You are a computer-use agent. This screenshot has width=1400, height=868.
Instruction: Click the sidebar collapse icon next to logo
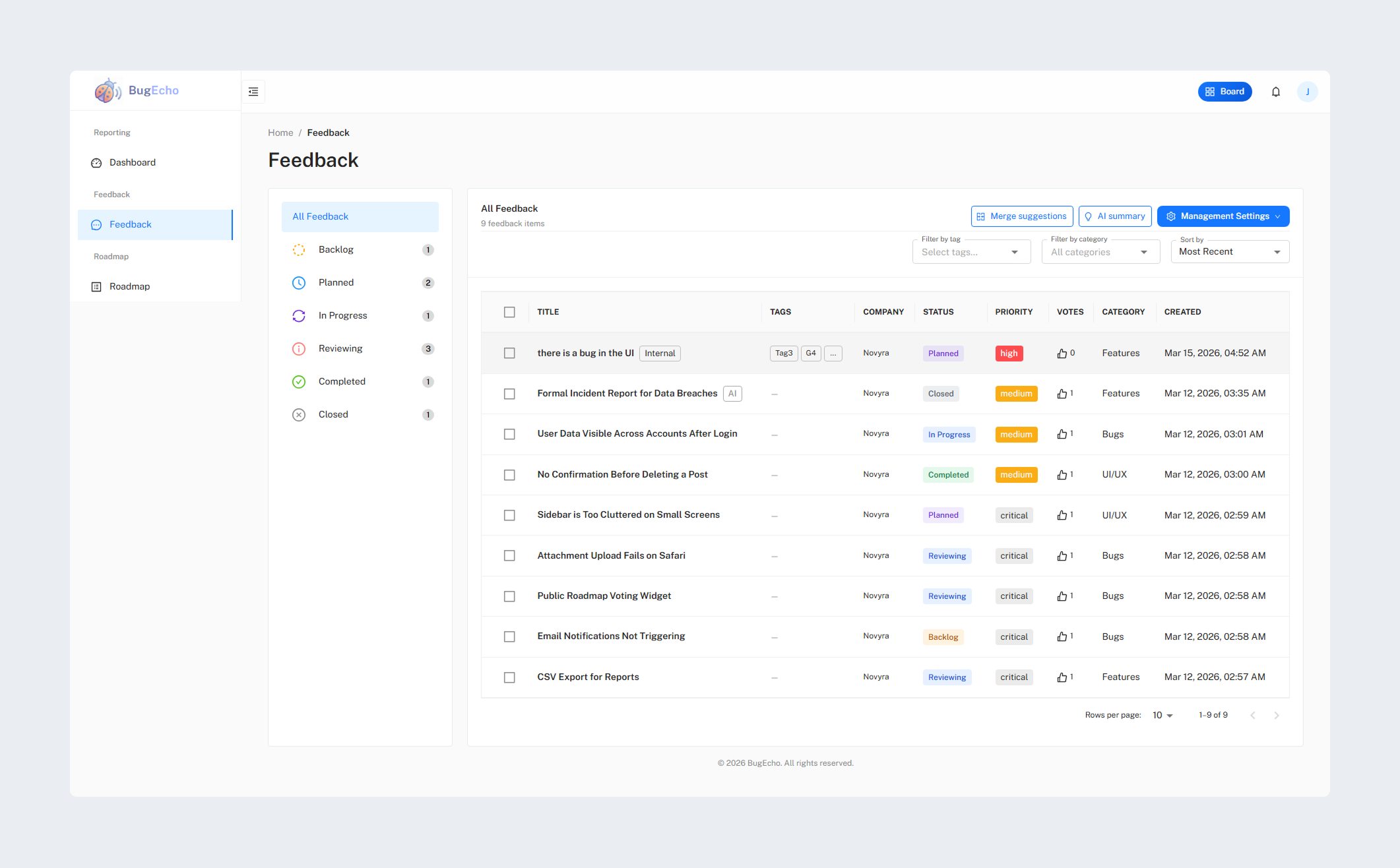click(x=253, y=91)
